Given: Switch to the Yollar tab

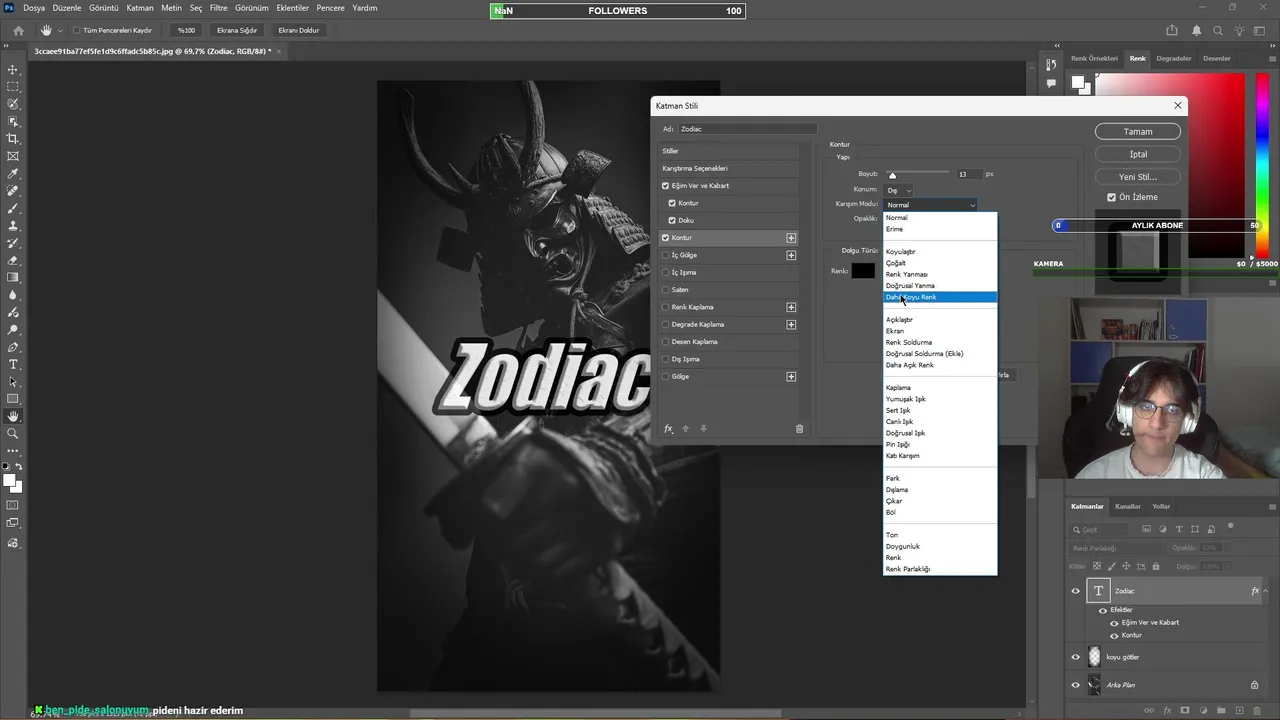Looking at the screenshot, I should tap(1161, 506).
